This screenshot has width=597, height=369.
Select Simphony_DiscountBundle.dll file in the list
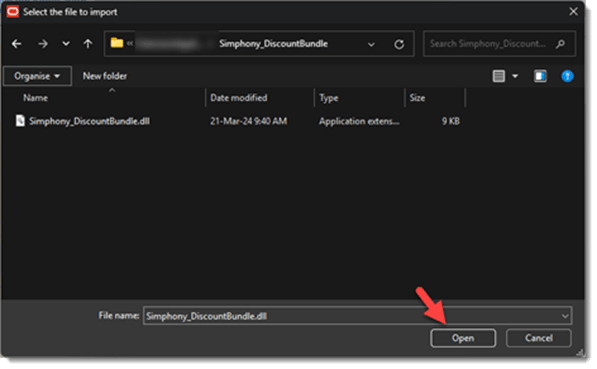(x=89, y=121)
